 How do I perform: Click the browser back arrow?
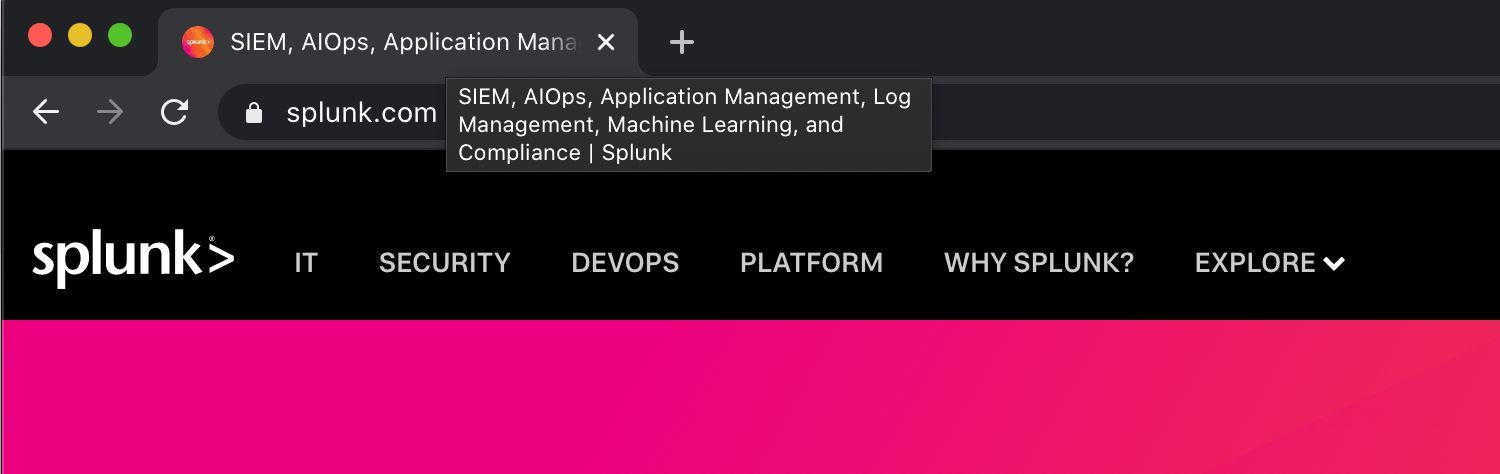click(46, 113)
